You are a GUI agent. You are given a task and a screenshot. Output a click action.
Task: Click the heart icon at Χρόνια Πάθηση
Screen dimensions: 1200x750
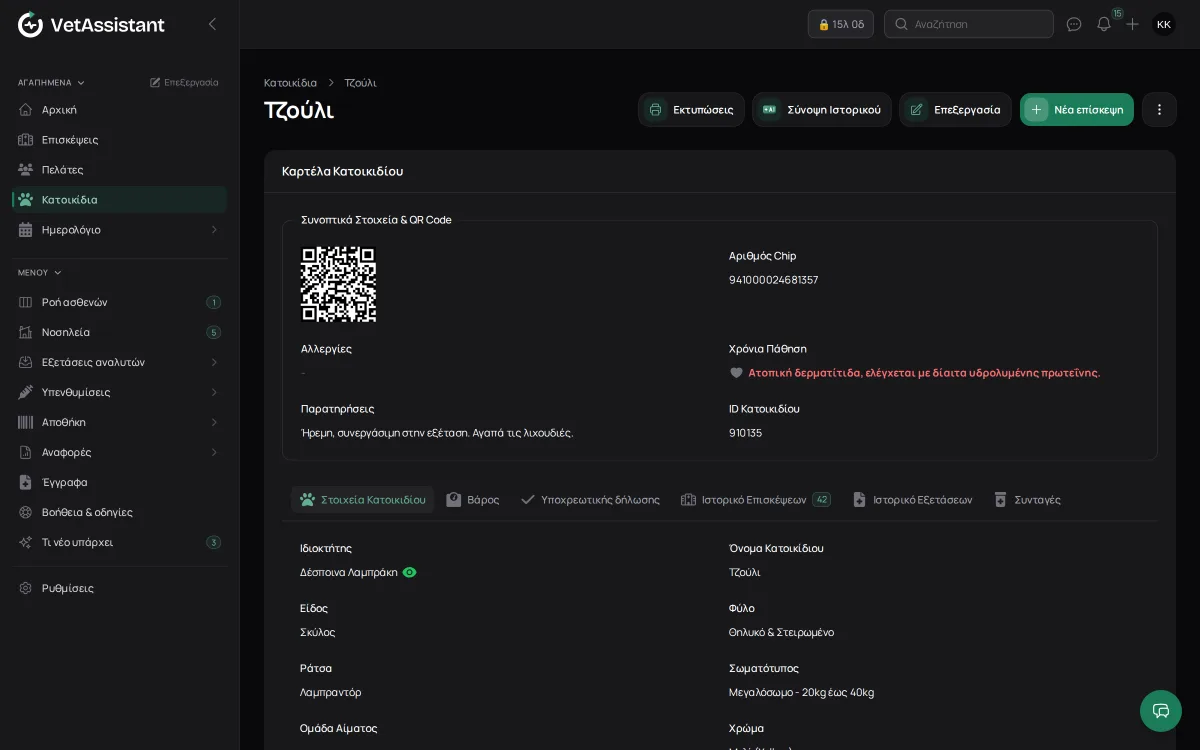coord(736,373)
